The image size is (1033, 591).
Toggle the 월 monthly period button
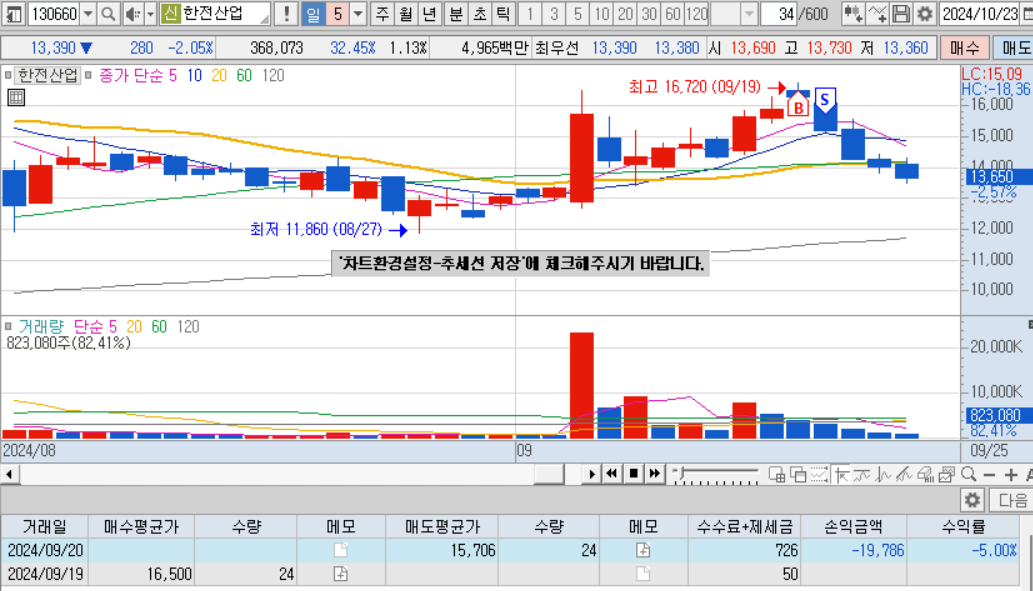click(406, 14)
